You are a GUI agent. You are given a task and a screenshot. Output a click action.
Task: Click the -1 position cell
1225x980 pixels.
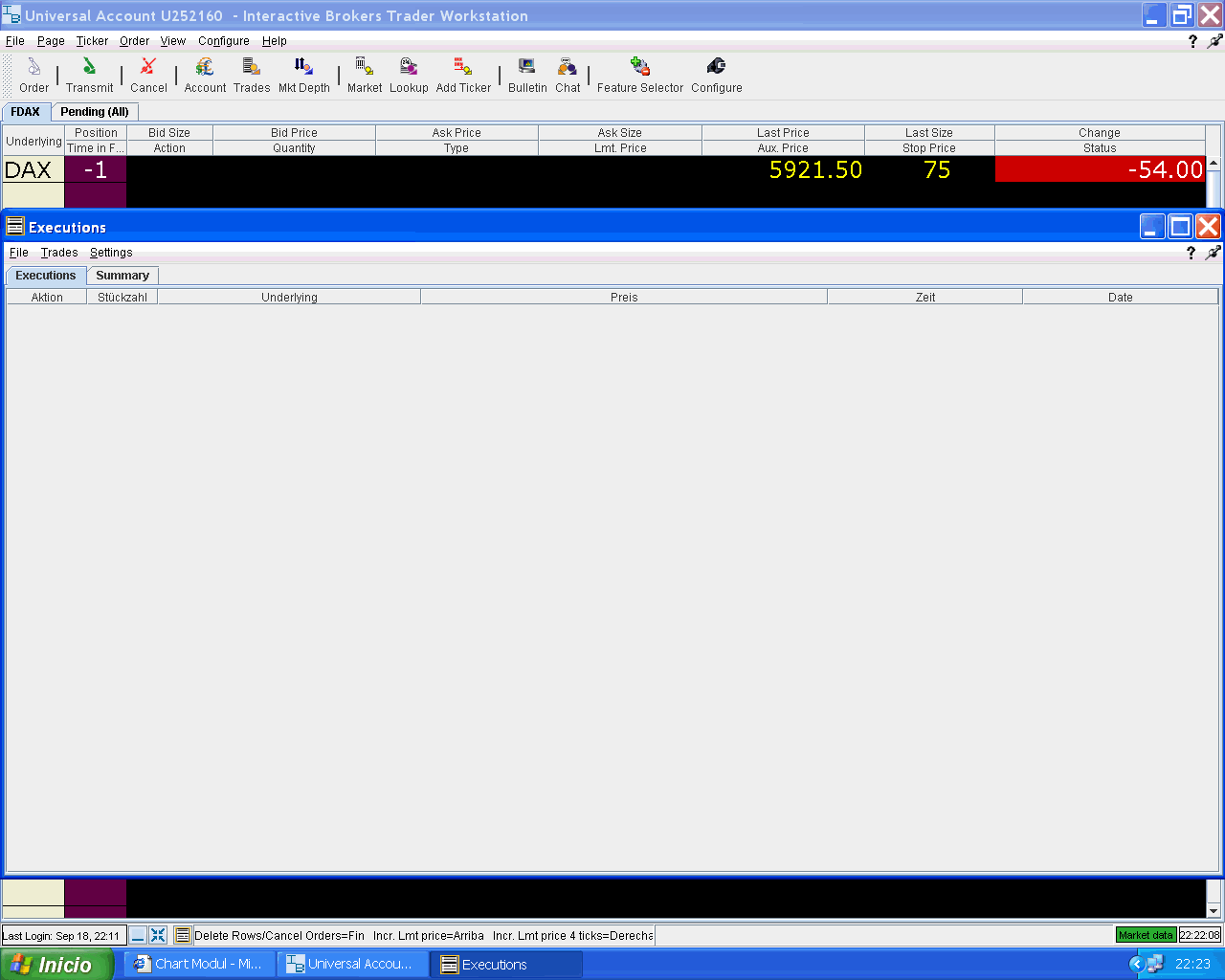[x=96, y=169]
